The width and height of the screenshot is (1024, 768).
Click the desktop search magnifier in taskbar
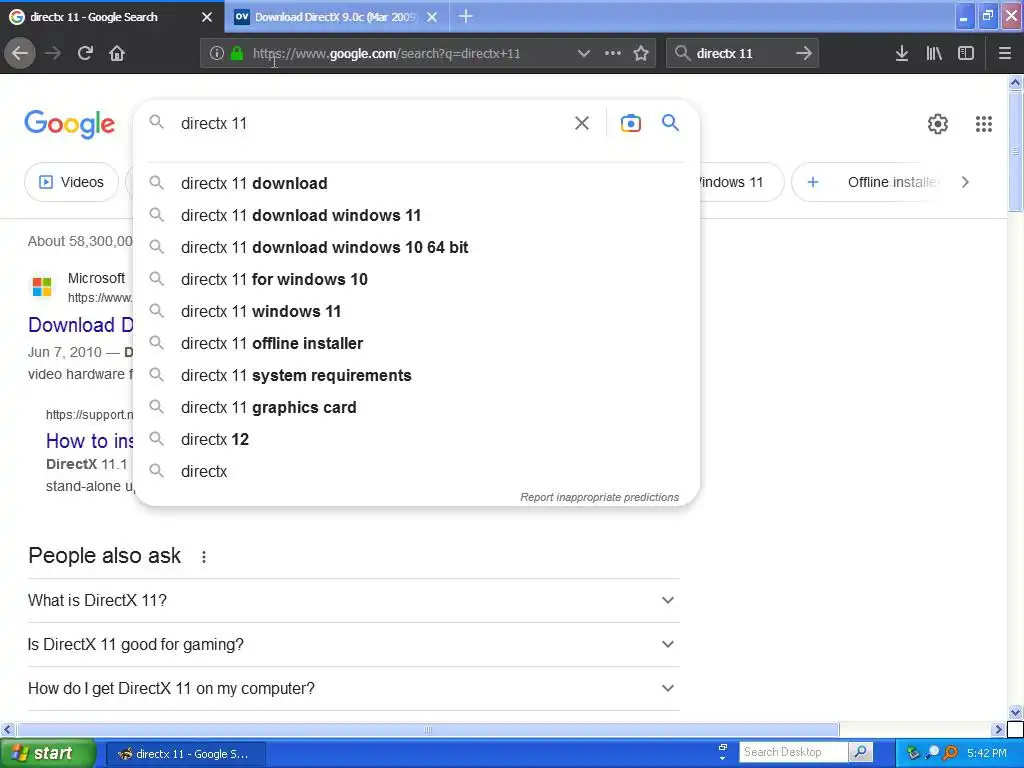point(861,752)
